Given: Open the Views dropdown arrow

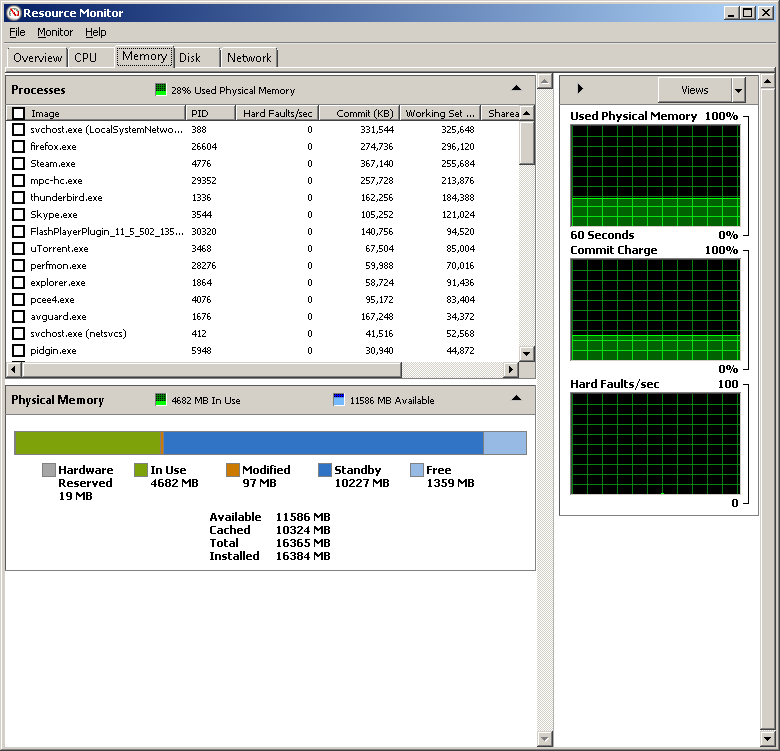Looking at the screenshot, I should (738, 90).
